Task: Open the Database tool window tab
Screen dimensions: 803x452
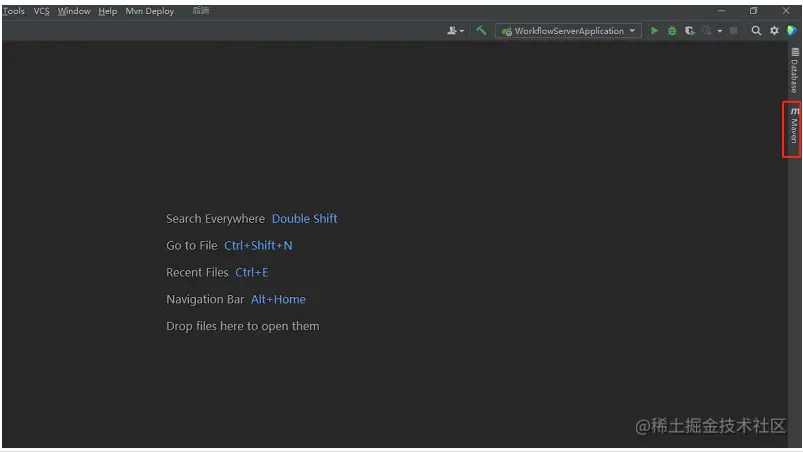Action: [x=794, y=70]
